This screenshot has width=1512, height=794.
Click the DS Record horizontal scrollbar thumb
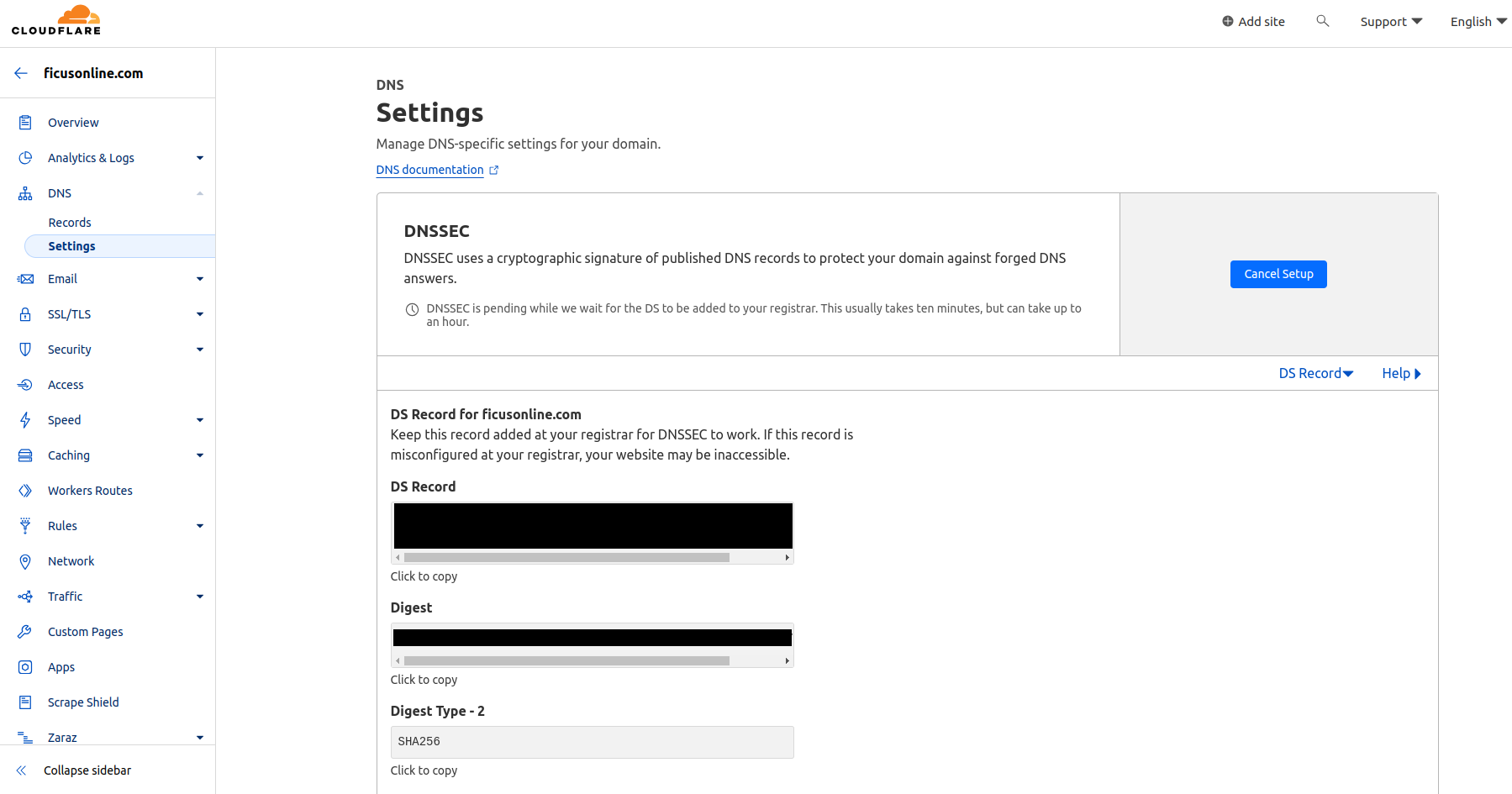(566, 558)
